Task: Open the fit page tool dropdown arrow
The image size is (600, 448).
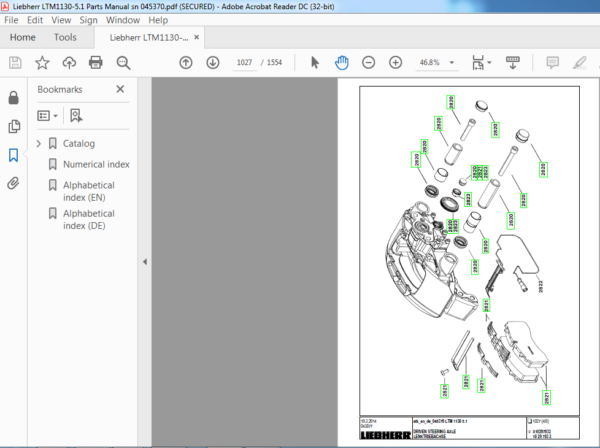Action: (489, 62)
